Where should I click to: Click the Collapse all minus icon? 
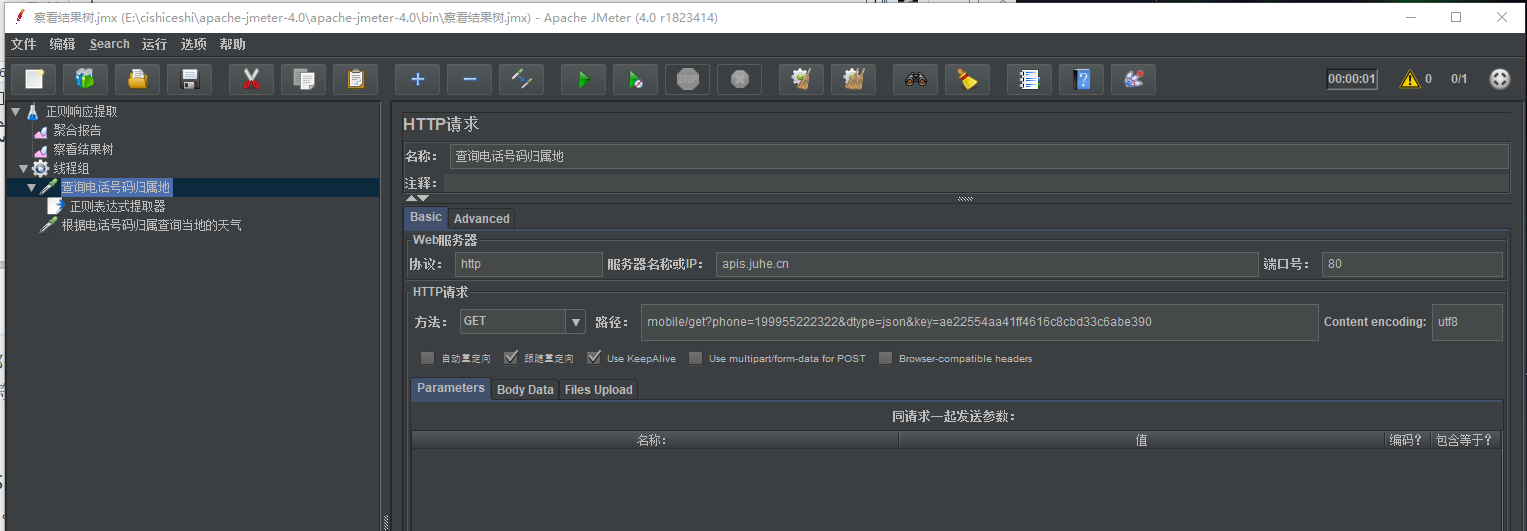(x=469, y=79)
